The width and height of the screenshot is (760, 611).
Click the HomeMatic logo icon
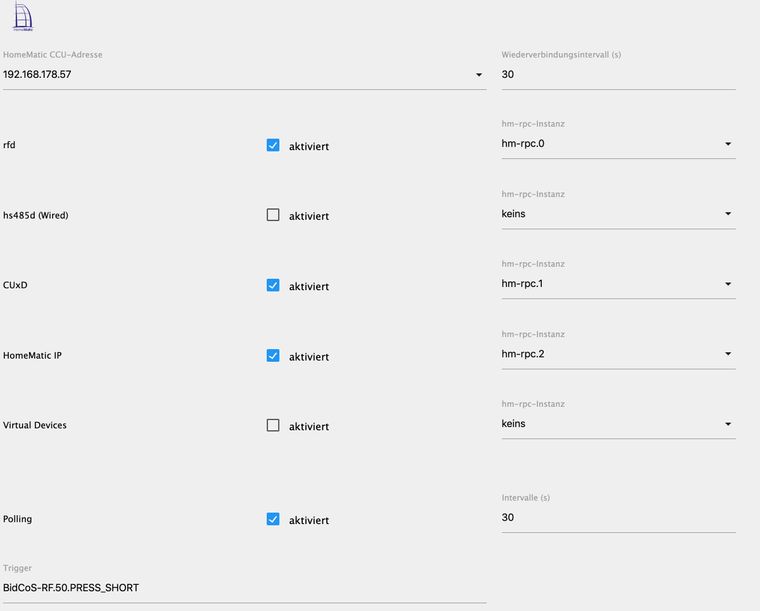(x=22, y=18)
